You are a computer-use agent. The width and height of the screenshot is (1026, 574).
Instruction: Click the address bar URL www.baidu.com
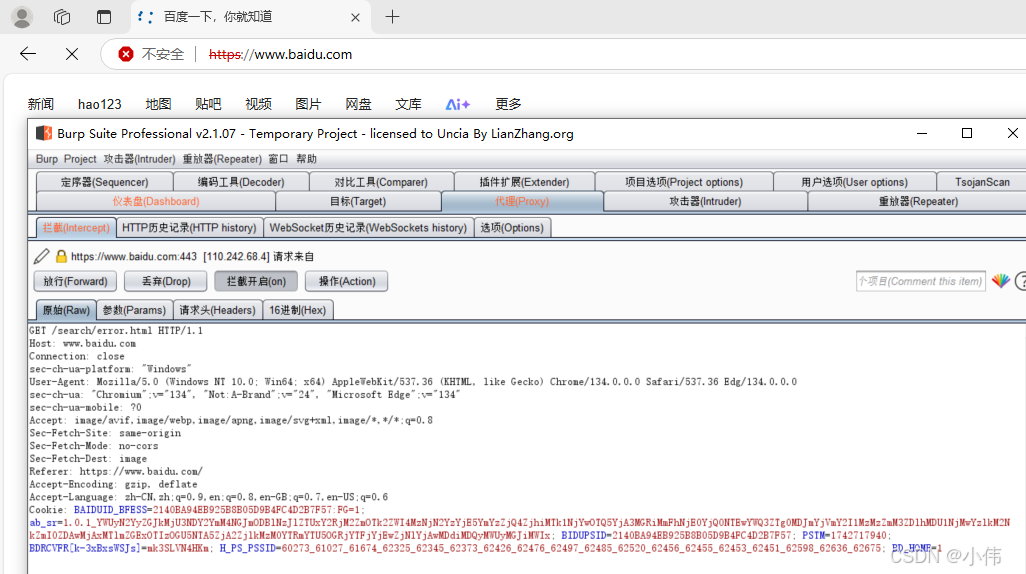[280, 54]
